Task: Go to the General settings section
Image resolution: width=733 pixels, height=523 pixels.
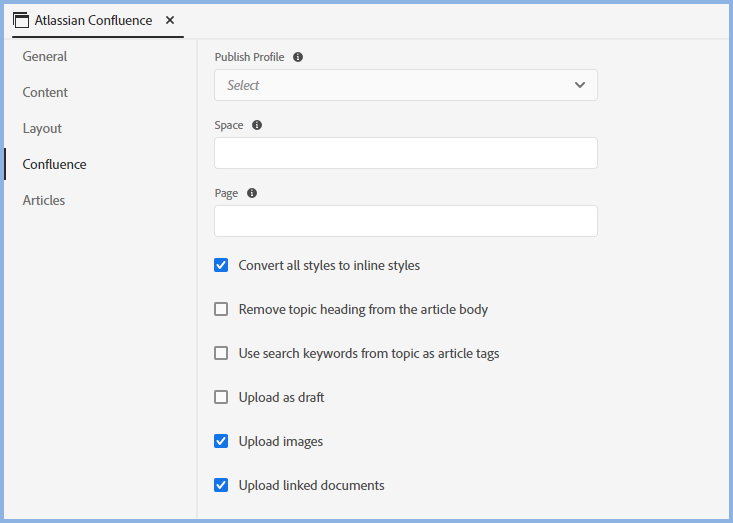Action: coord(45,56)
